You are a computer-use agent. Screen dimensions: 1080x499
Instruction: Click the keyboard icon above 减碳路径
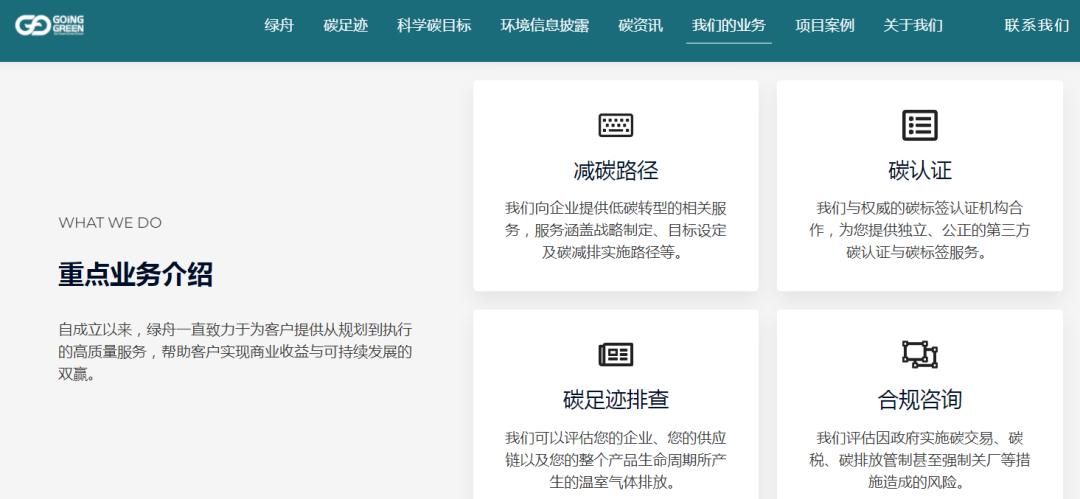pyautogui.click(x=615, y=125)
